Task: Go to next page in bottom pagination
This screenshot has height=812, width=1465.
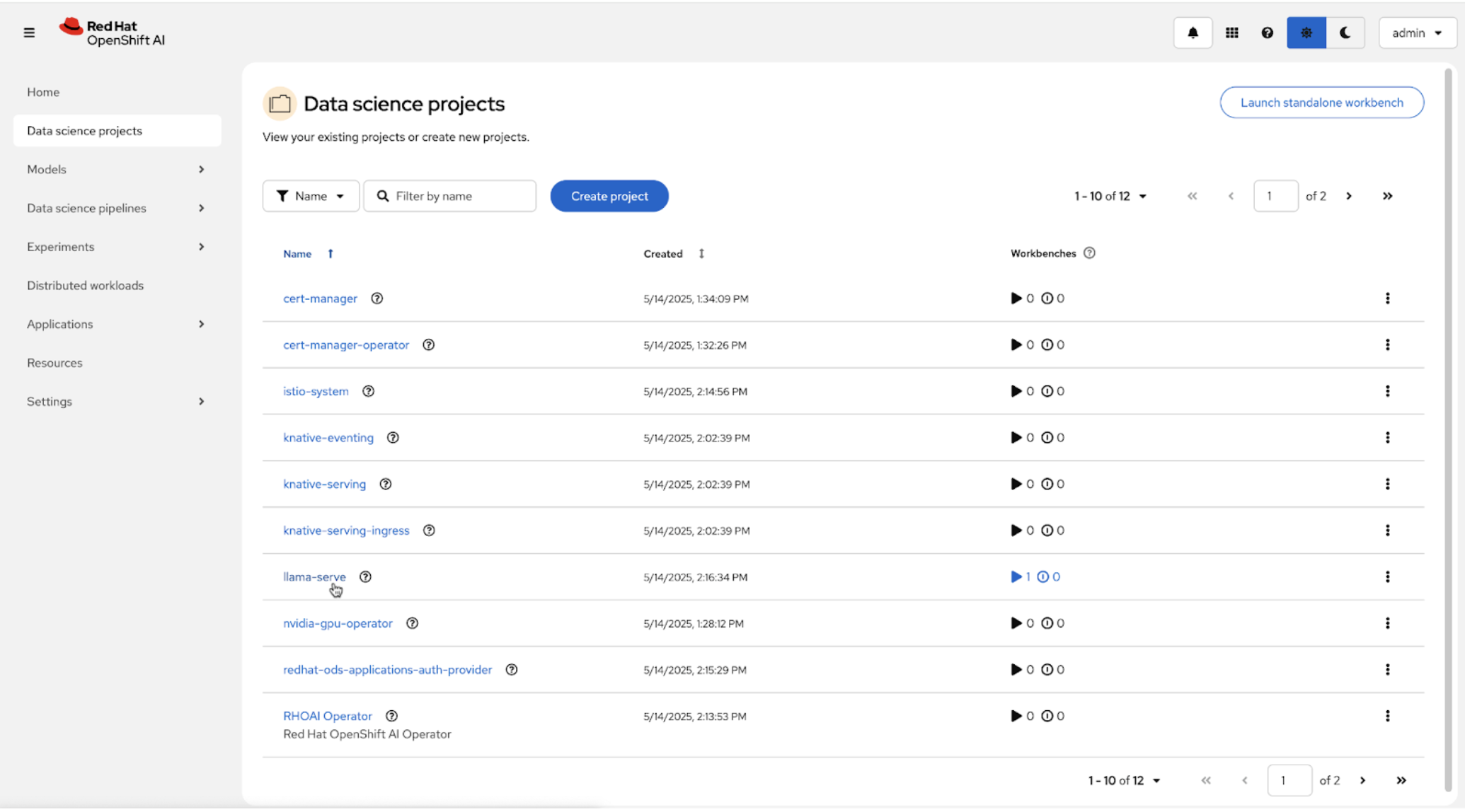Action: (1362, 781)
